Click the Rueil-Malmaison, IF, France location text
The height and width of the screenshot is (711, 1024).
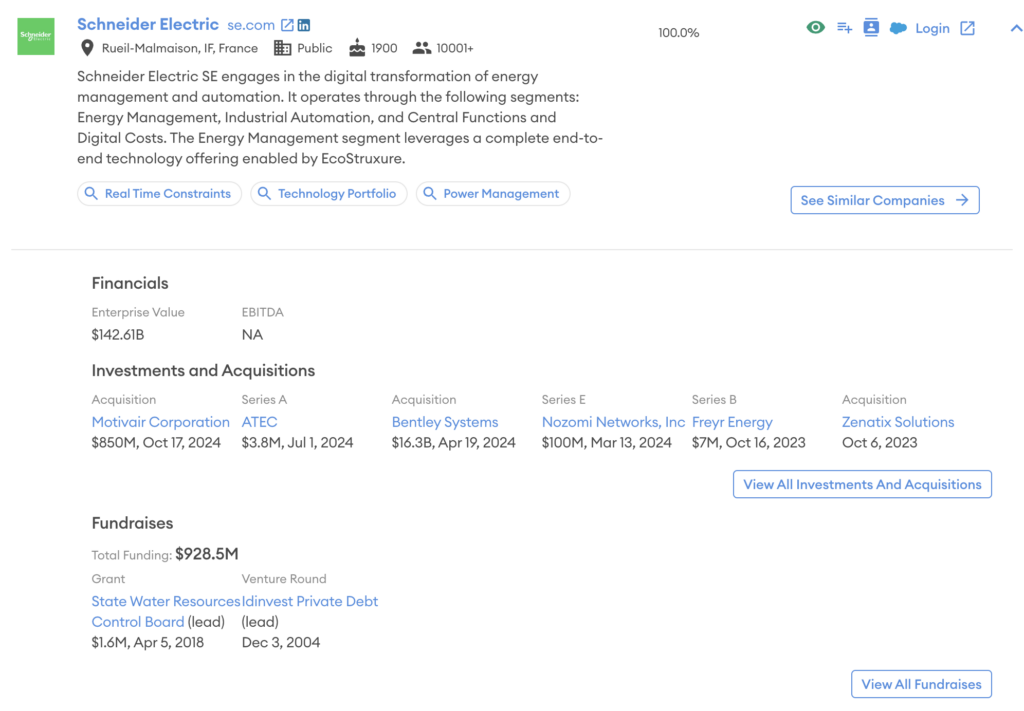click(x=180, y=48)
